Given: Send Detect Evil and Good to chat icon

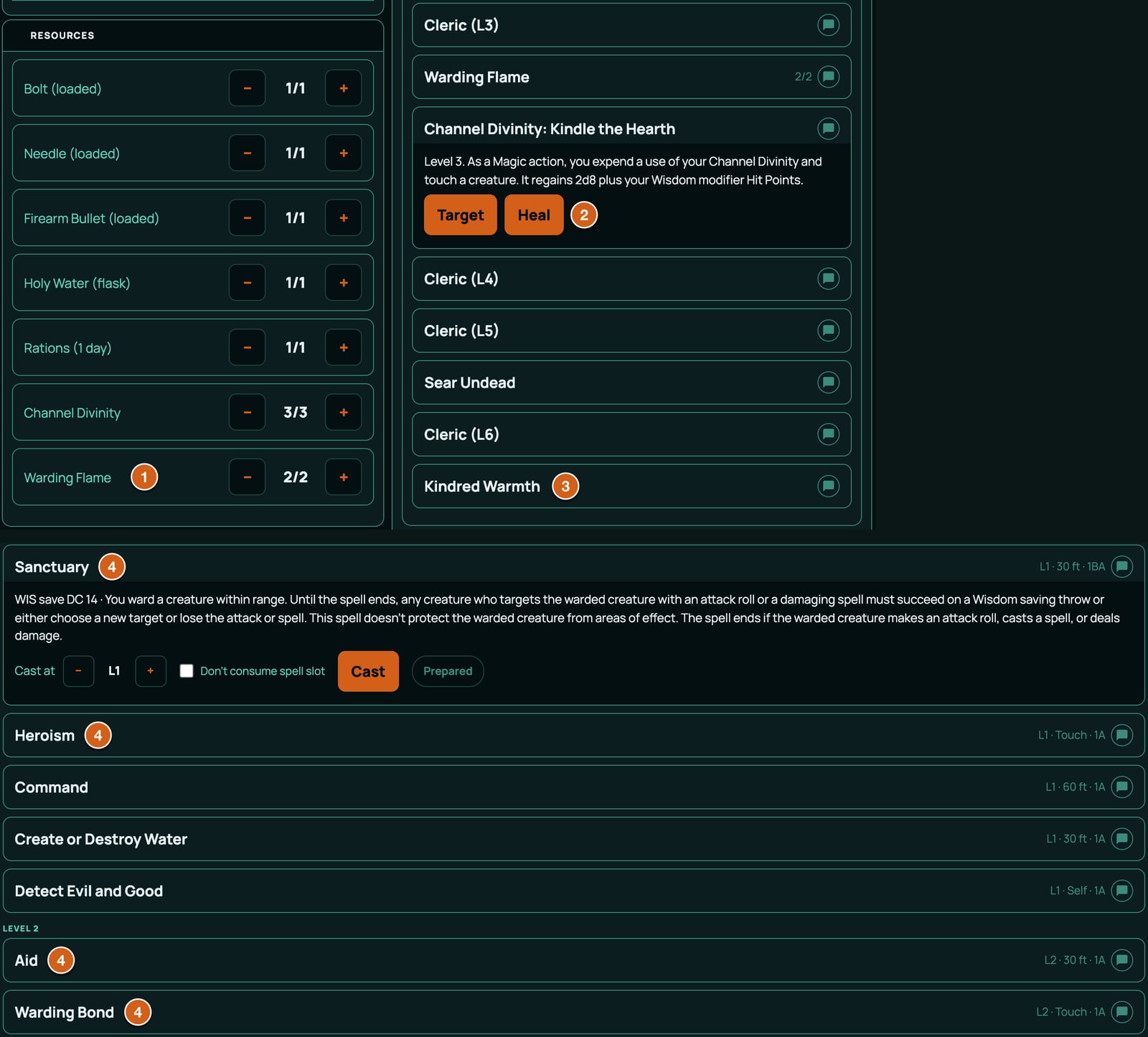Looking at the screenshot, I should coord(1121,891).
